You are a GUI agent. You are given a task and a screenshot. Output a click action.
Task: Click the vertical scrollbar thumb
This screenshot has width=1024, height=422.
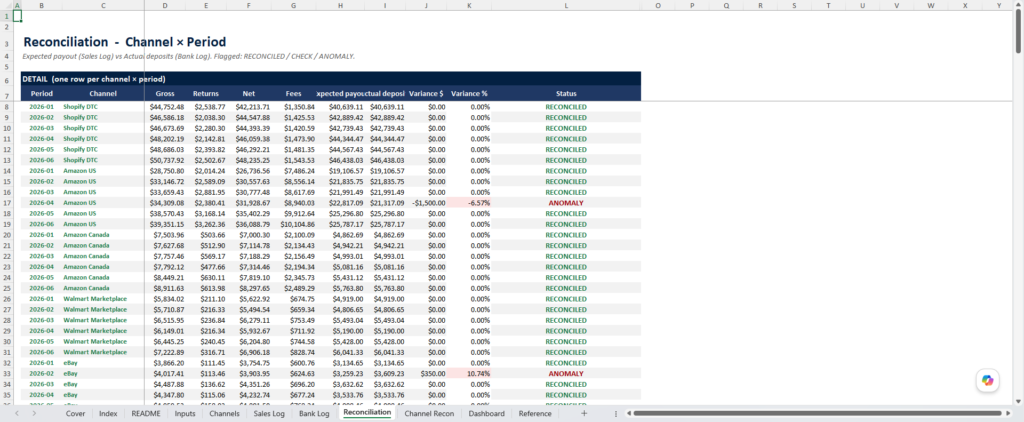[1018, 33]
